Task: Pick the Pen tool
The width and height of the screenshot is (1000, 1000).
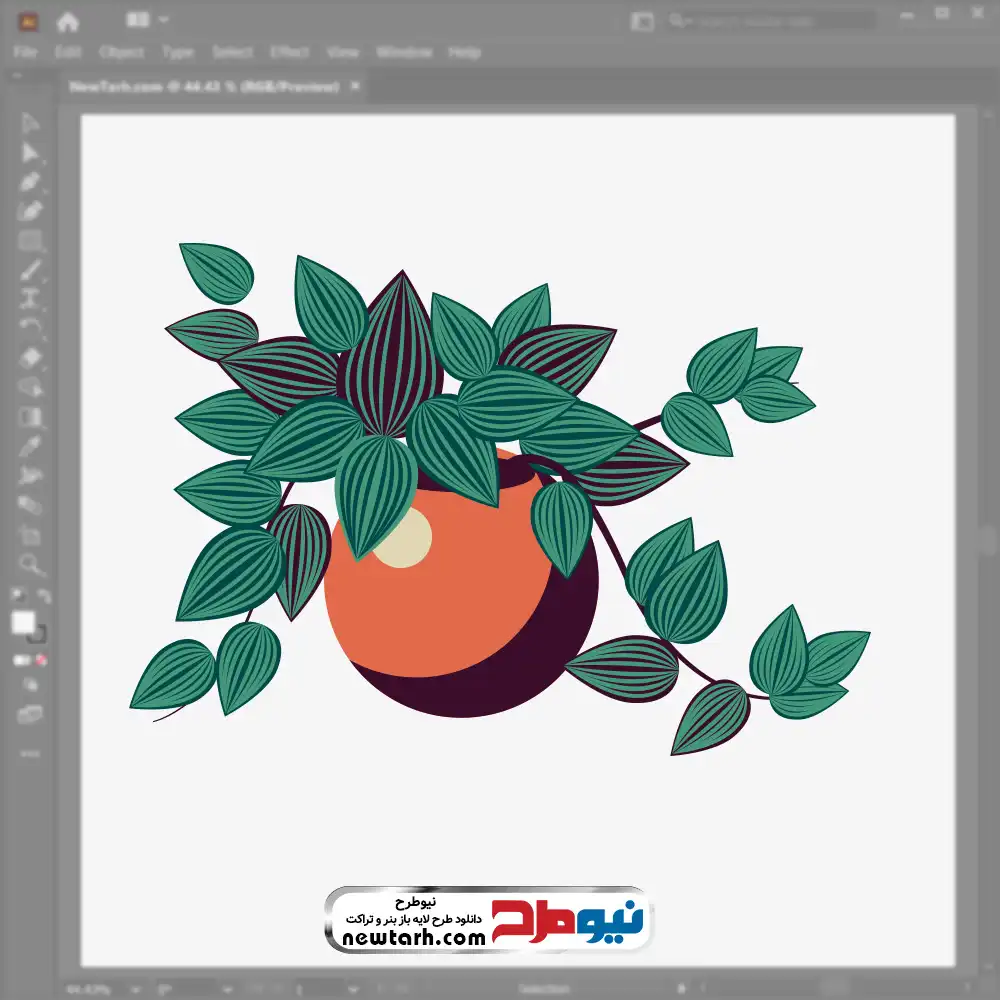Action: pos(30,182)
